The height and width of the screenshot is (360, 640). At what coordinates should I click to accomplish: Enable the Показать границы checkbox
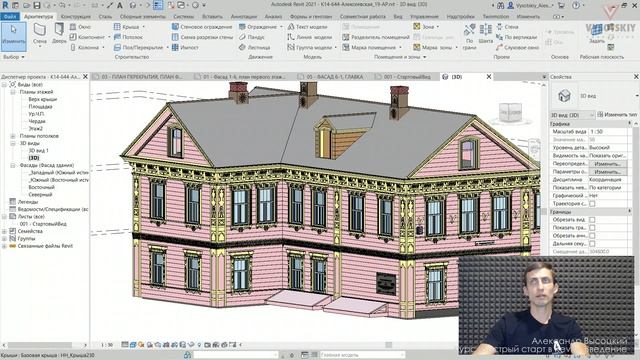coord(592,228)
